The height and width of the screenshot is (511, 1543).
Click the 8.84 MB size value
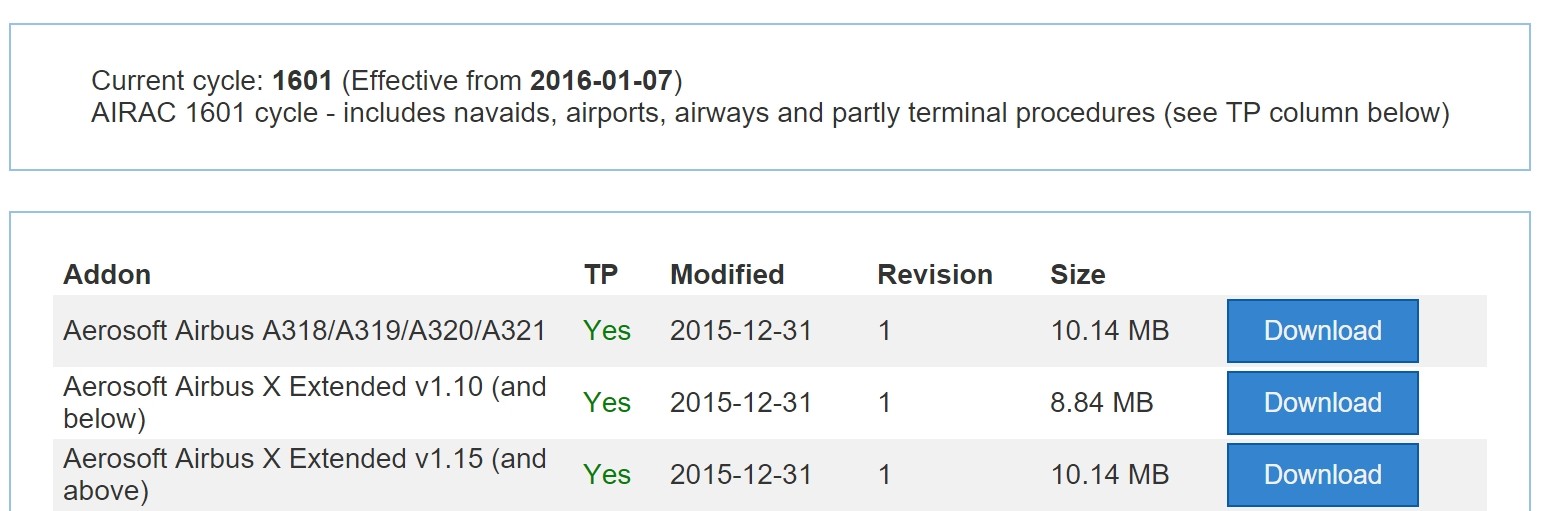1102,403
